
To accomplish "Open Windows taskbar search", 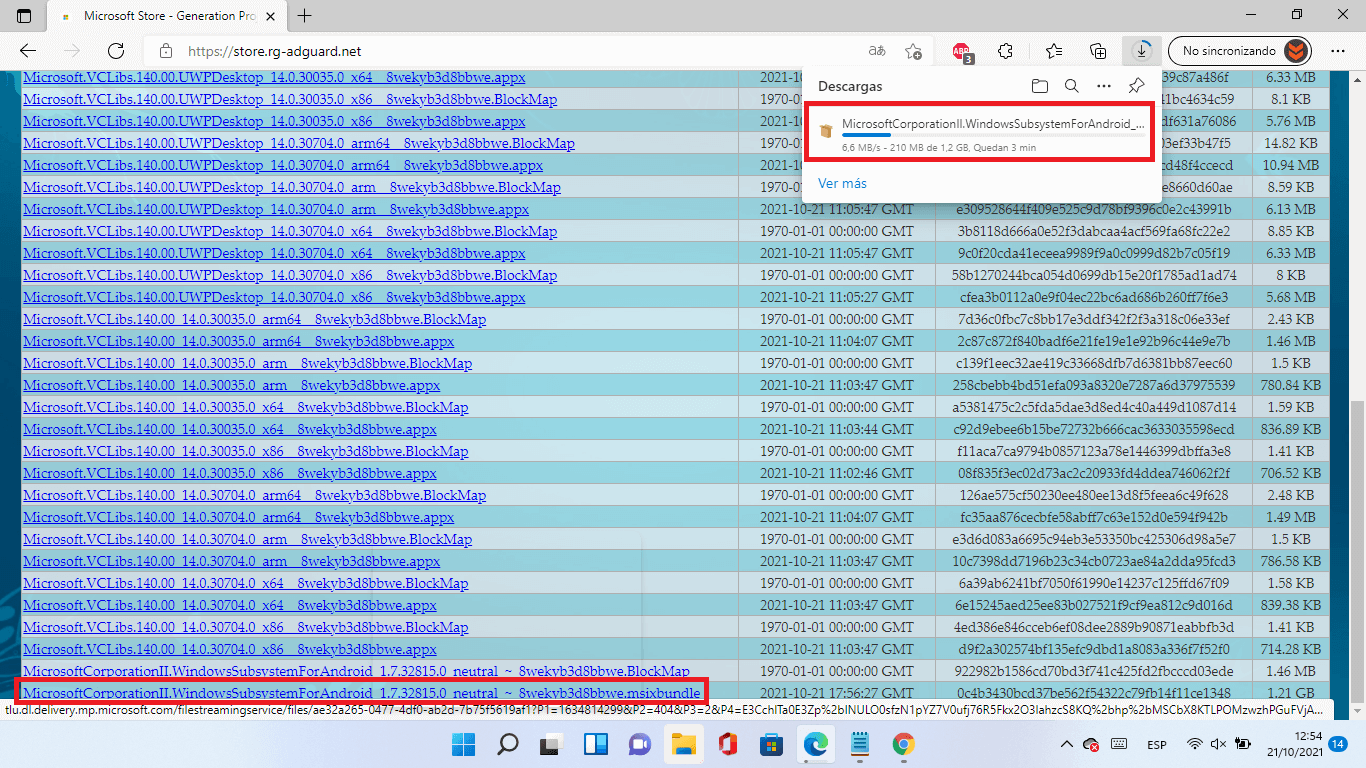I will pyautogui.click(x=507, y=744).
